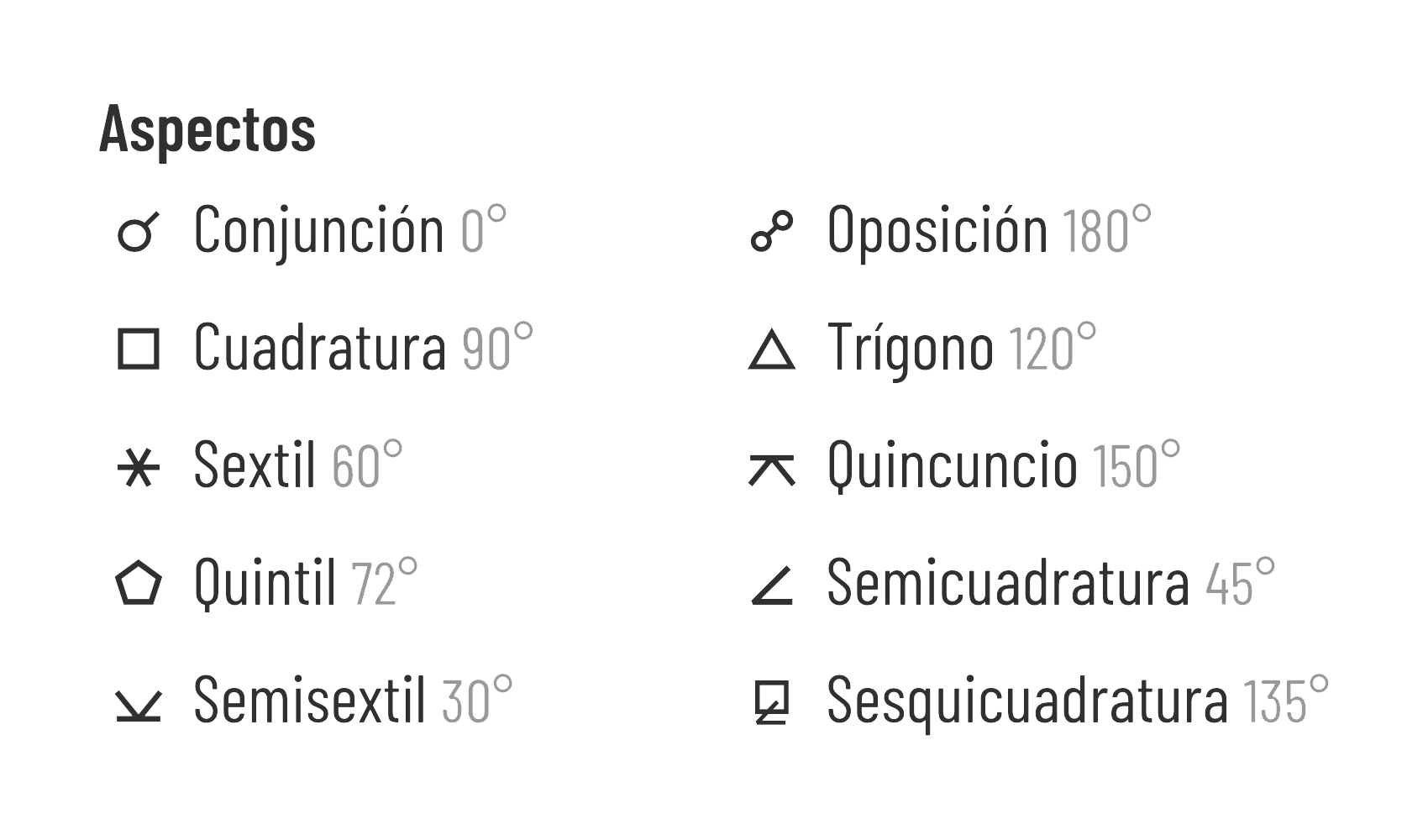Image resolution: width=1428 pixels, height=840 pixels.
Task: Click the Quincuncio aspect symbol icon
Action: (x=771, y=469)
